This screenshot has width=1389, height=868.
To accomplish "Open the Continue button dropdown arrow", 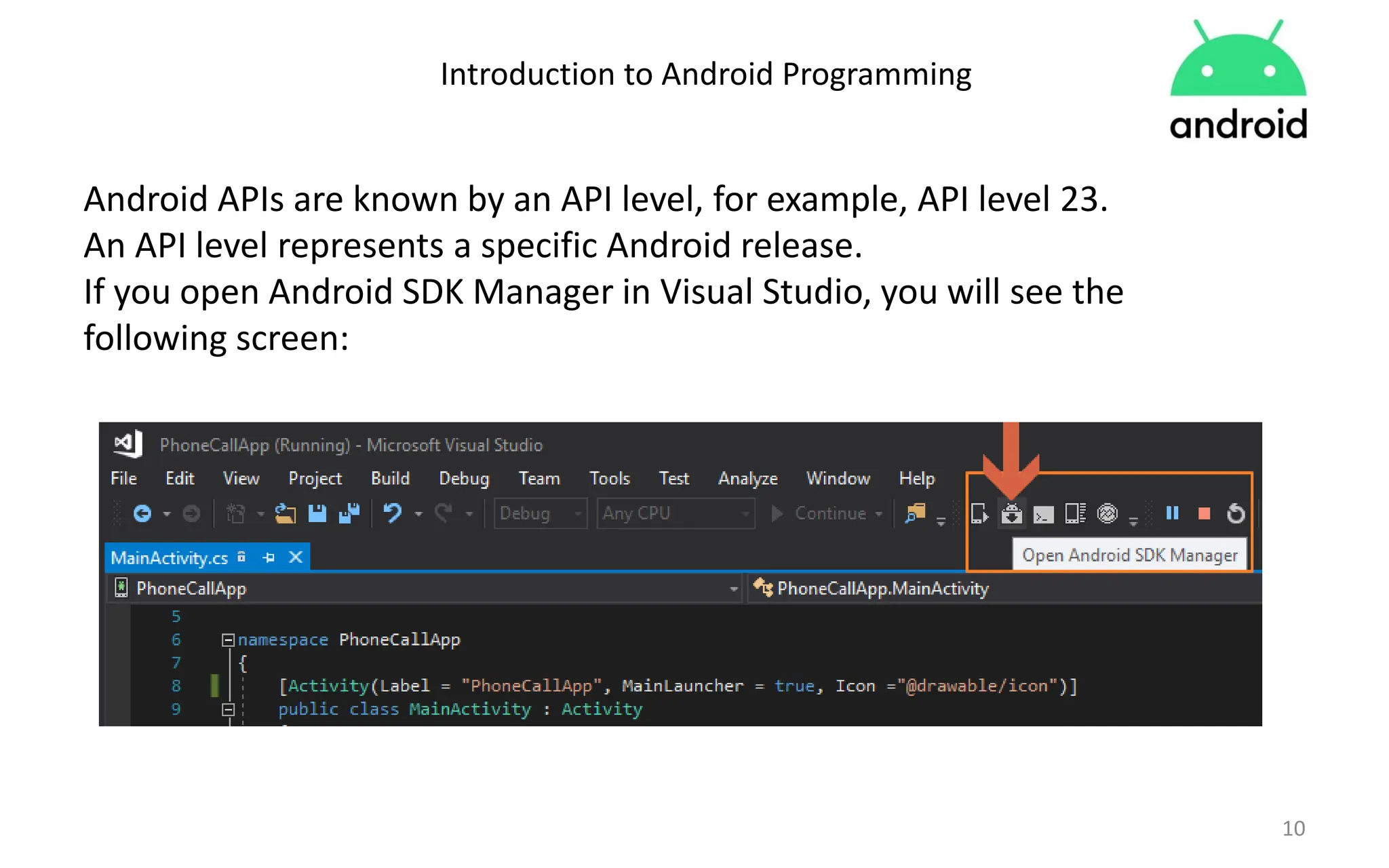I will tap(879, 514).
